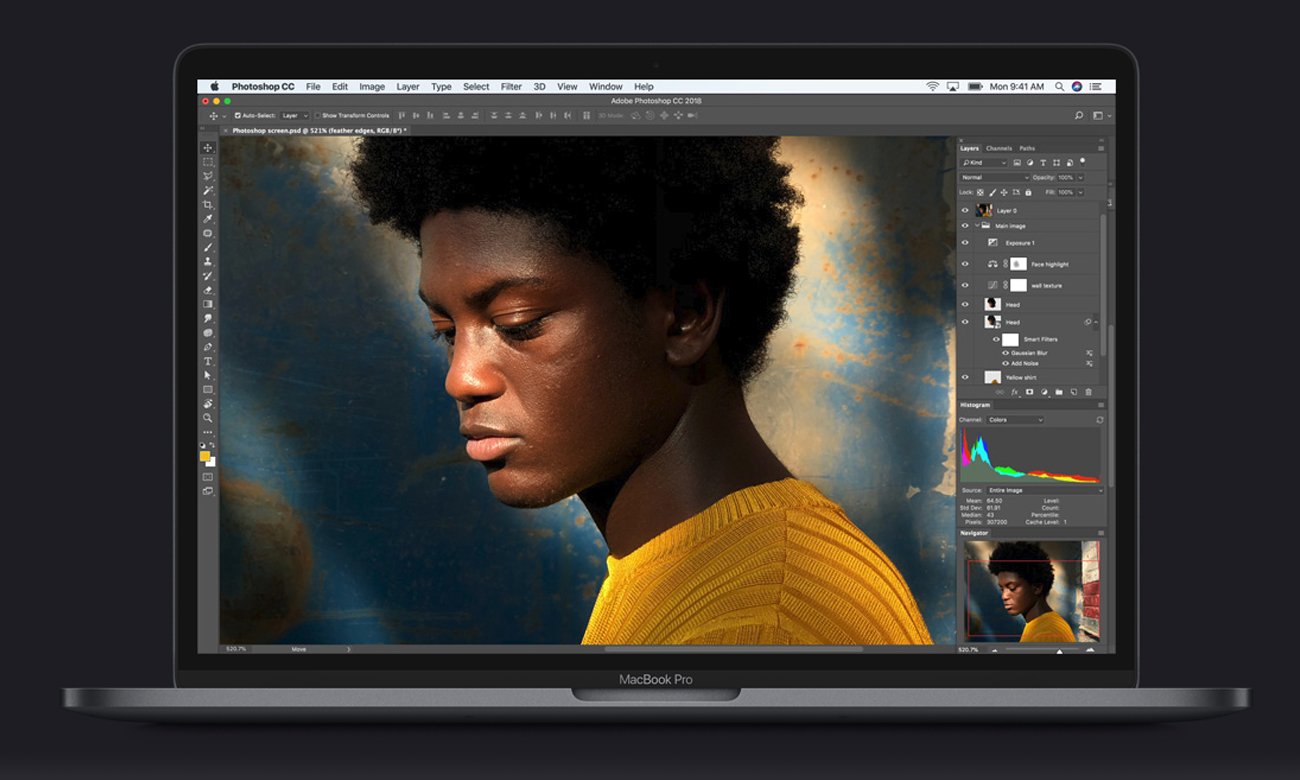The height and width of the screenshot is (780, 1300).
Task: Open the Opacity 100% dropdown arrow
Action: (x=1080, y=178)
